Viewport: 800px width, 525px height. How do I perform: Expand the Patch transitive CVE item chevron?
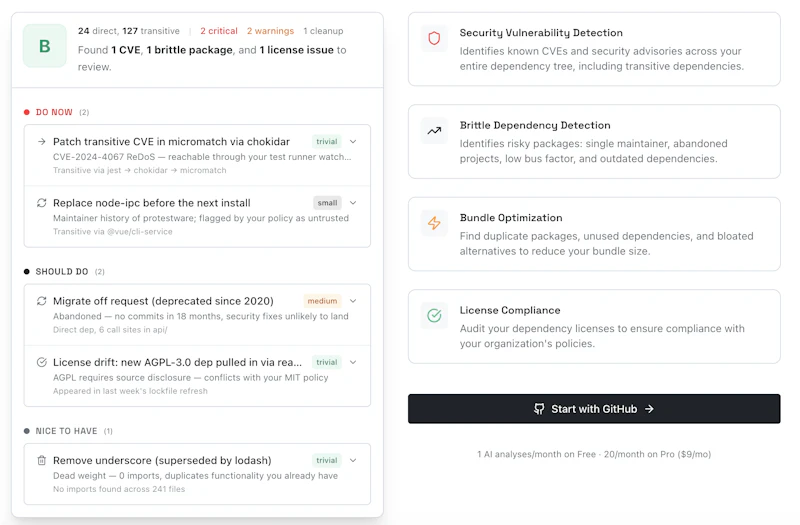point(353,141)
